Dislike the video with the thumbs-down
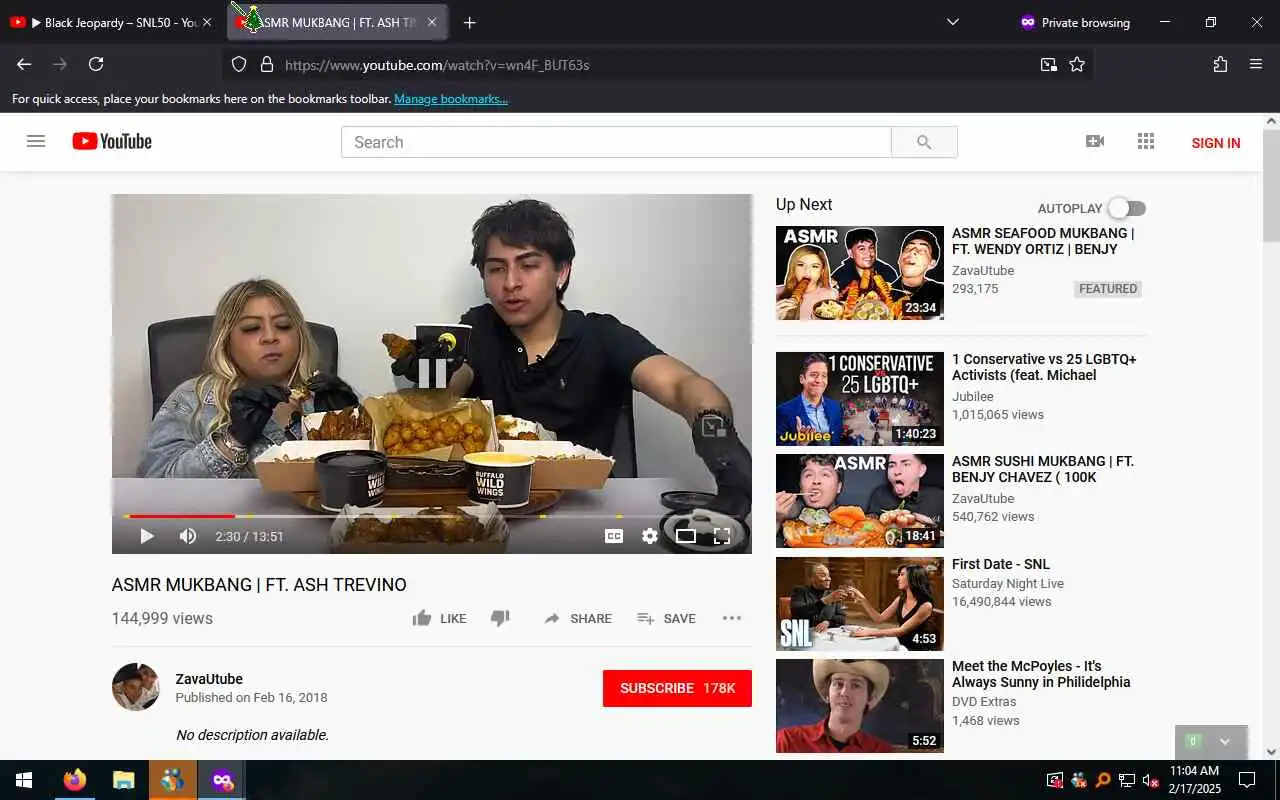The width and height of the screenshot is (1280, 800). coord(500,618)
